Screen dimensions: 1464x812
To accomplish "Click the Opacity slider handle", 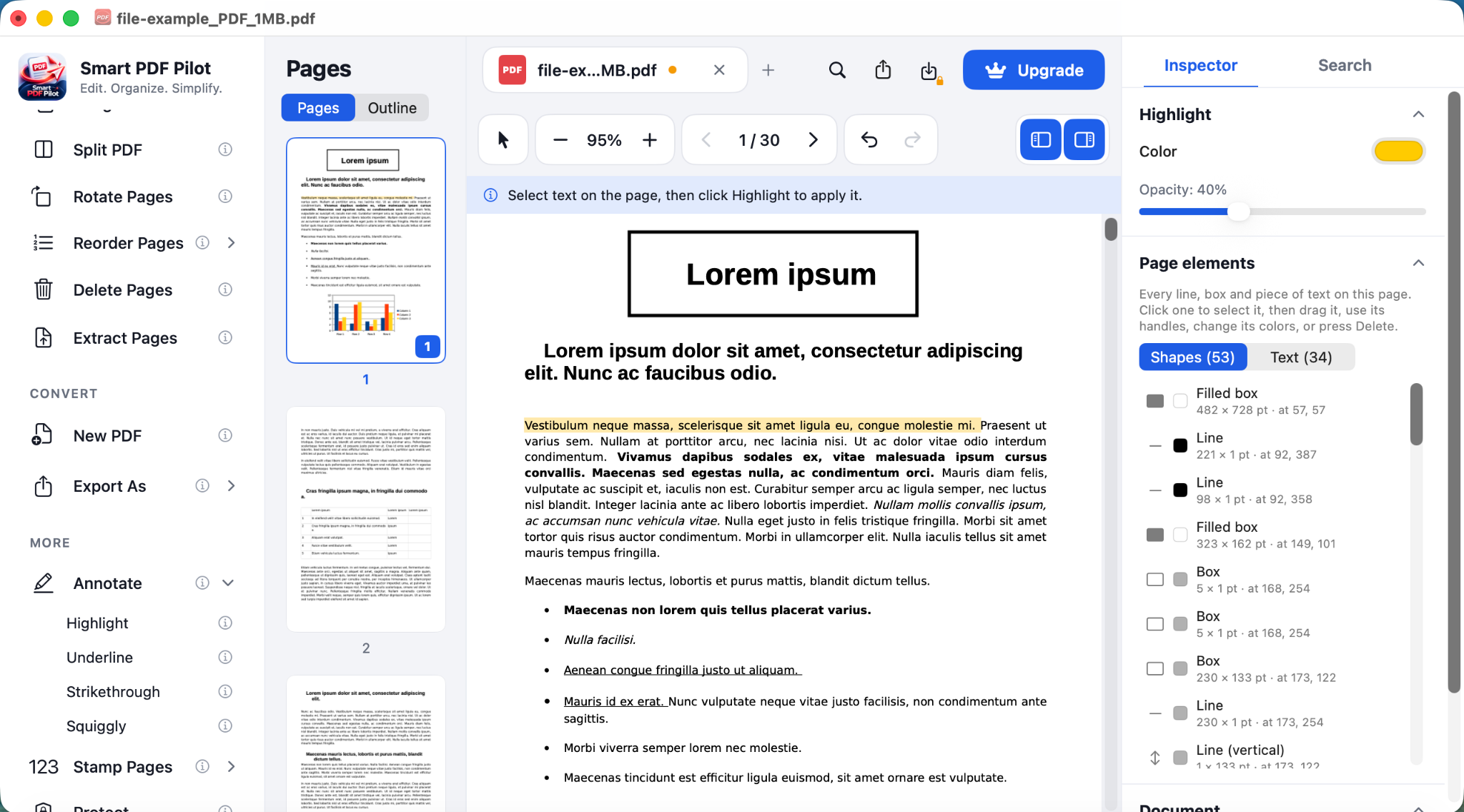I will coord(1239,212).
